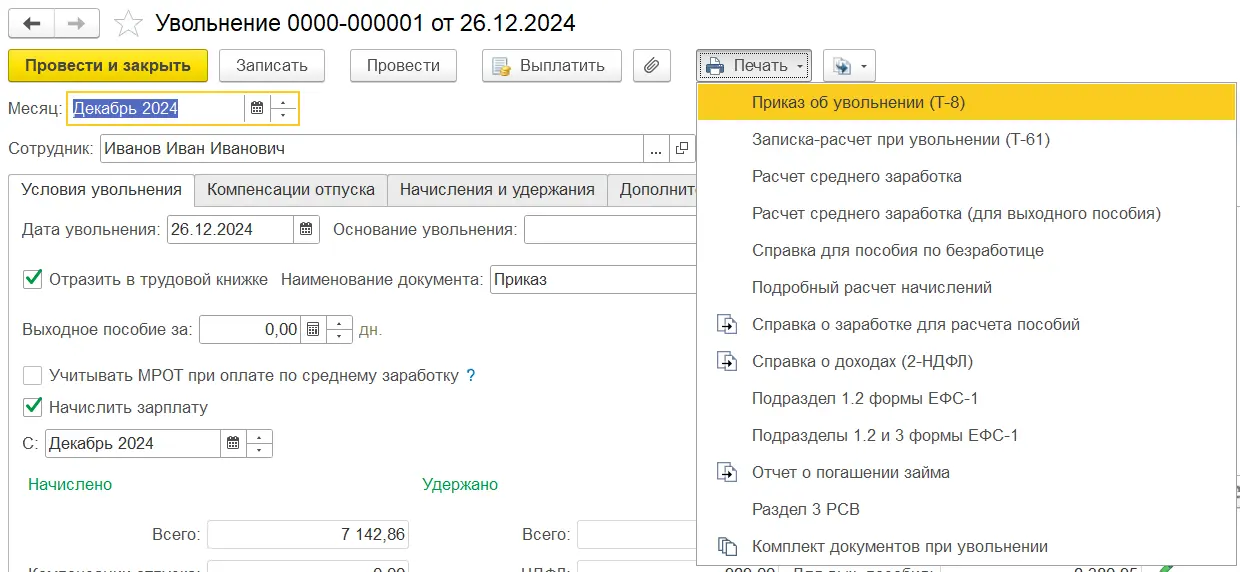
Task: Open attached files via paperclip icon
Action: point(651,66)
